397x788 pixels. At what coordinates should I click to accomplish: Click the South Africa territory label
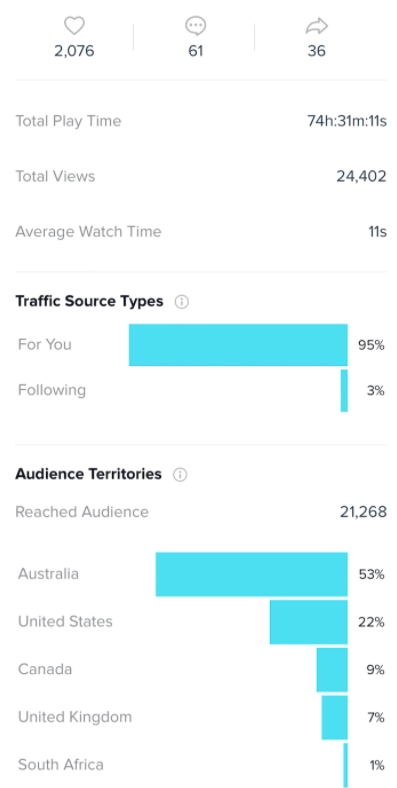61,765
